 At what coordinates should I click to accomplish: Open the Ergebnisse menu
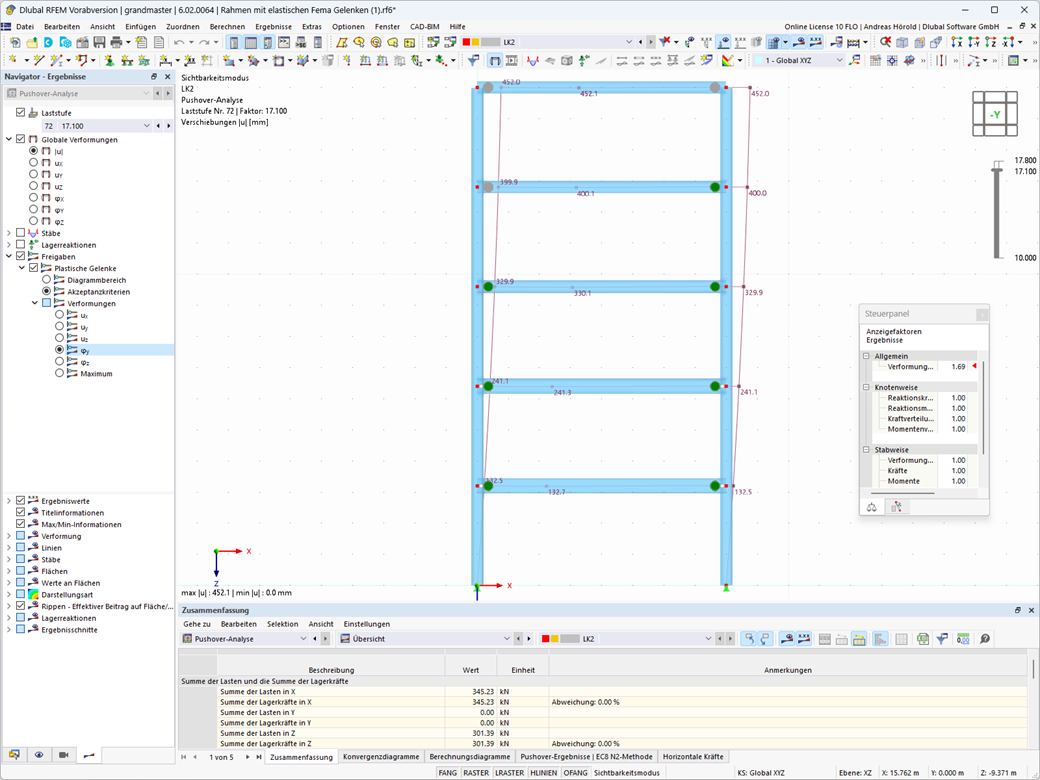(273, 27)
